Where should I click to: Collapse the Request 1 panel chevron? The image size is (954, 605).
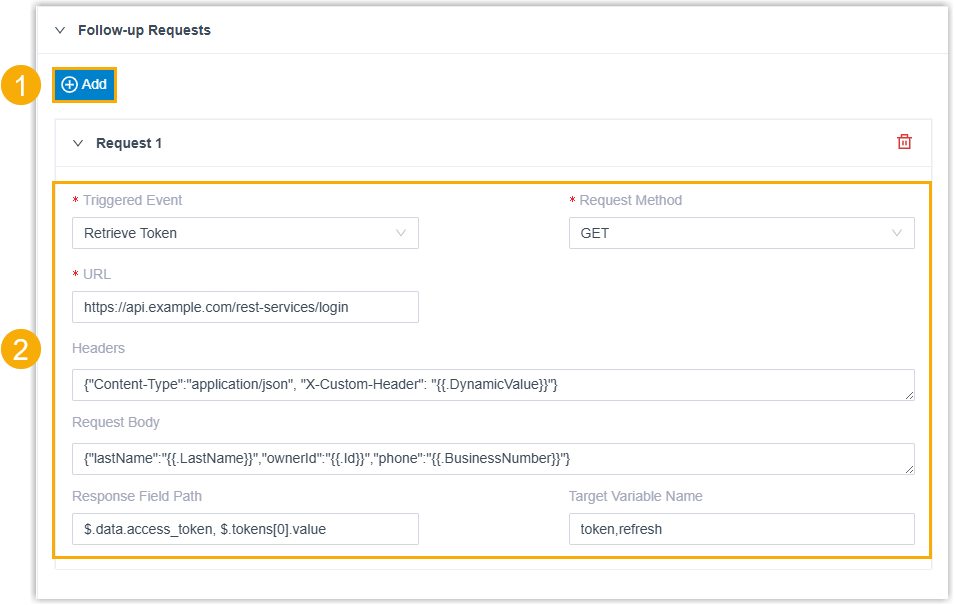click(78, 143)
